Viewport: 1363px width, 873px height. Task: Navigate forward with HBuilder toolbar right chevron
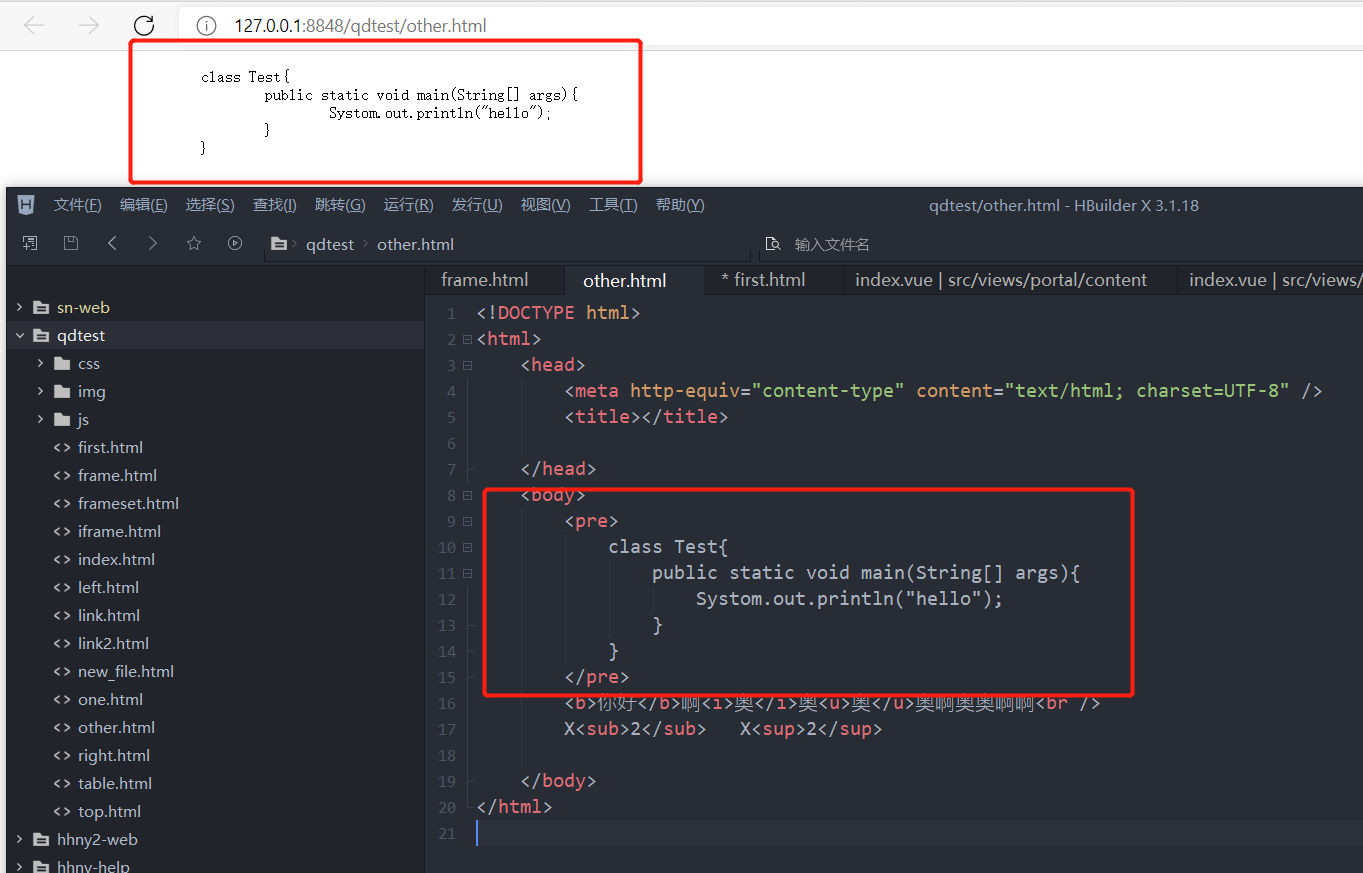[152, 243]
